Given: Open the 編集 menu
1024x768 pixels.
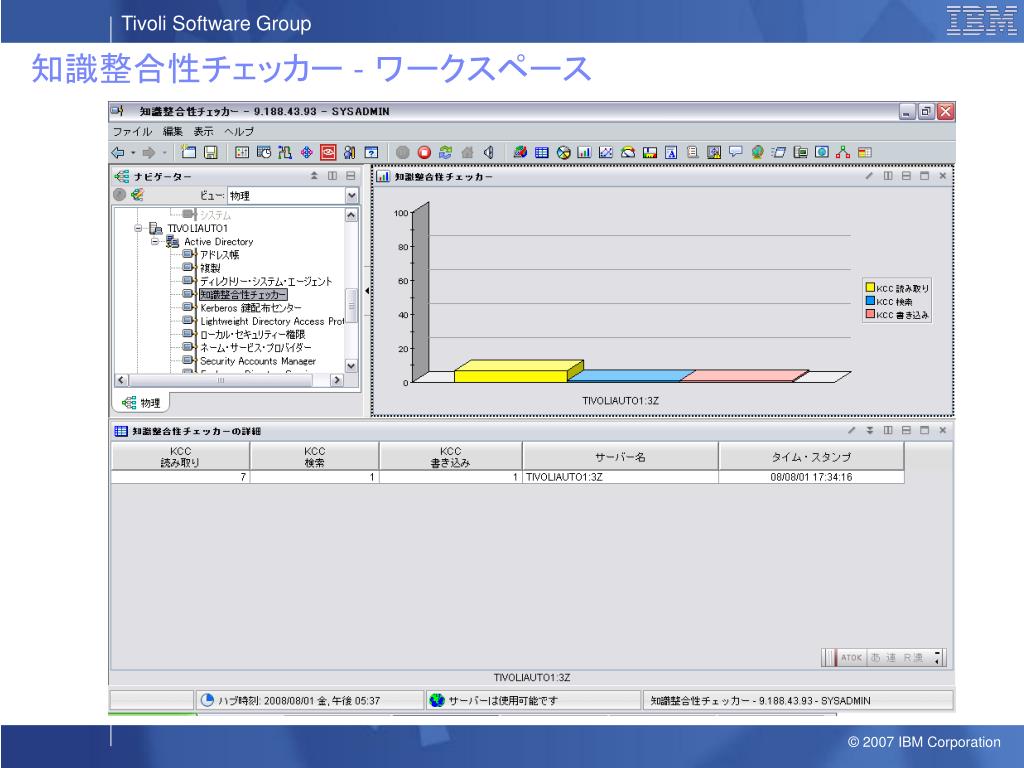Looking at the screenshot, I should [173, 131].
